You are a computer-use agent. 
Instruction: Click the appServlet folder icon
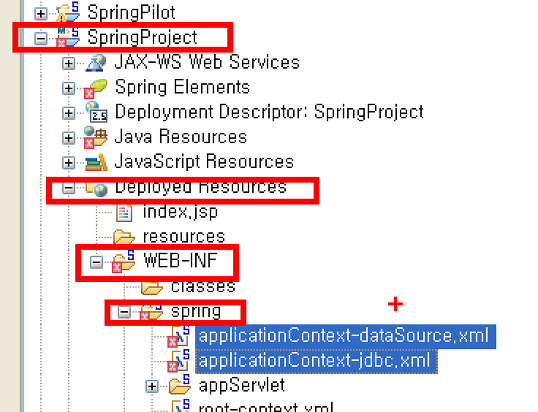(x=179, y=385)
